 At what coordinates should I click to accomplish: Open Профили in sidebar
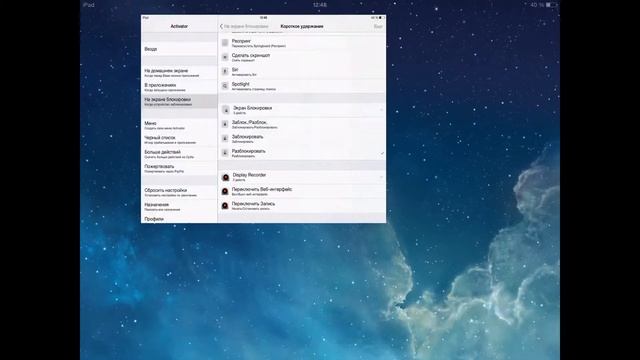[x=179, y=219]
